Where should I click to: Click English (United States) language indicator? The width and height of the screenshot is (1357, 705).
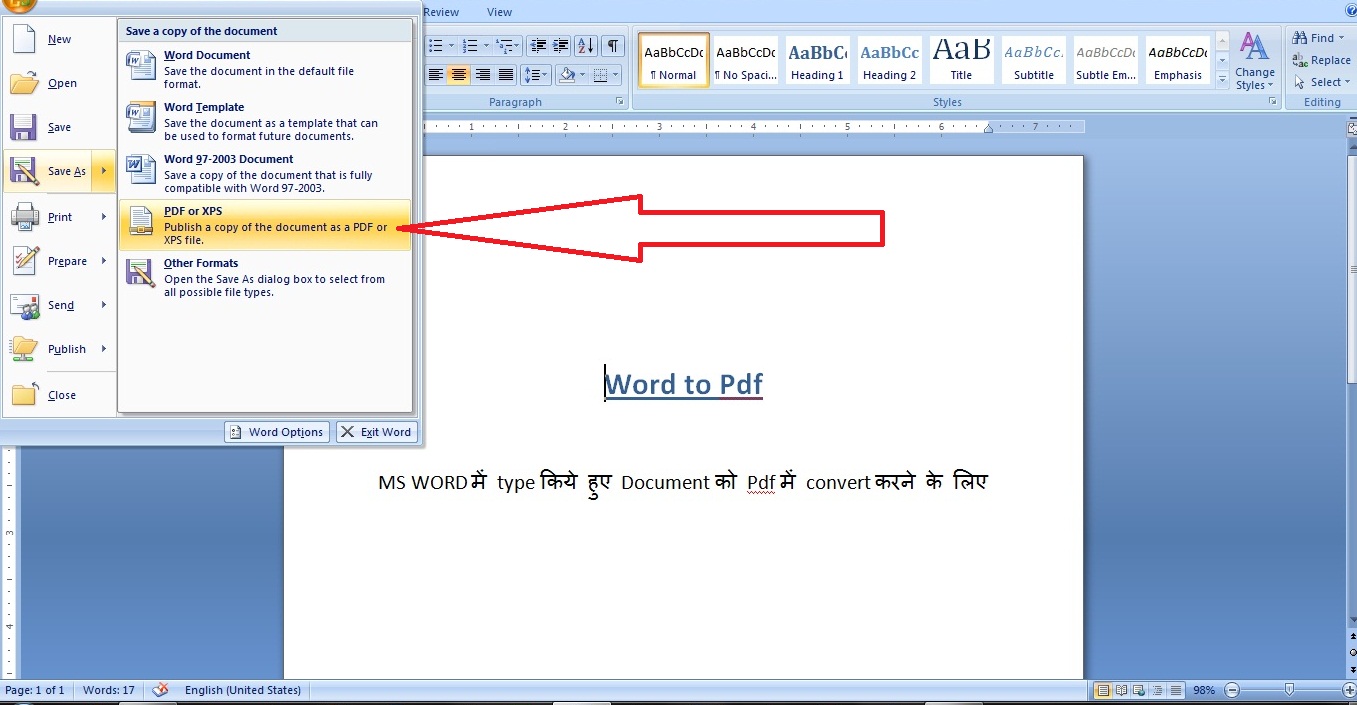pos(243,690)
